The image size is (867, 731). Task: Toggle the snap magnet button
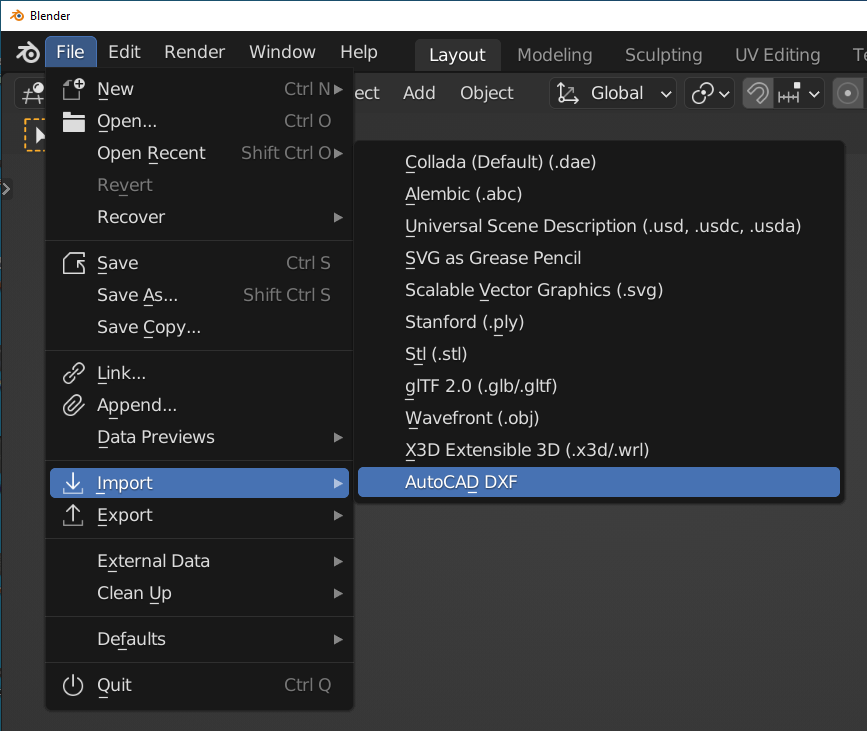point(758,93)
